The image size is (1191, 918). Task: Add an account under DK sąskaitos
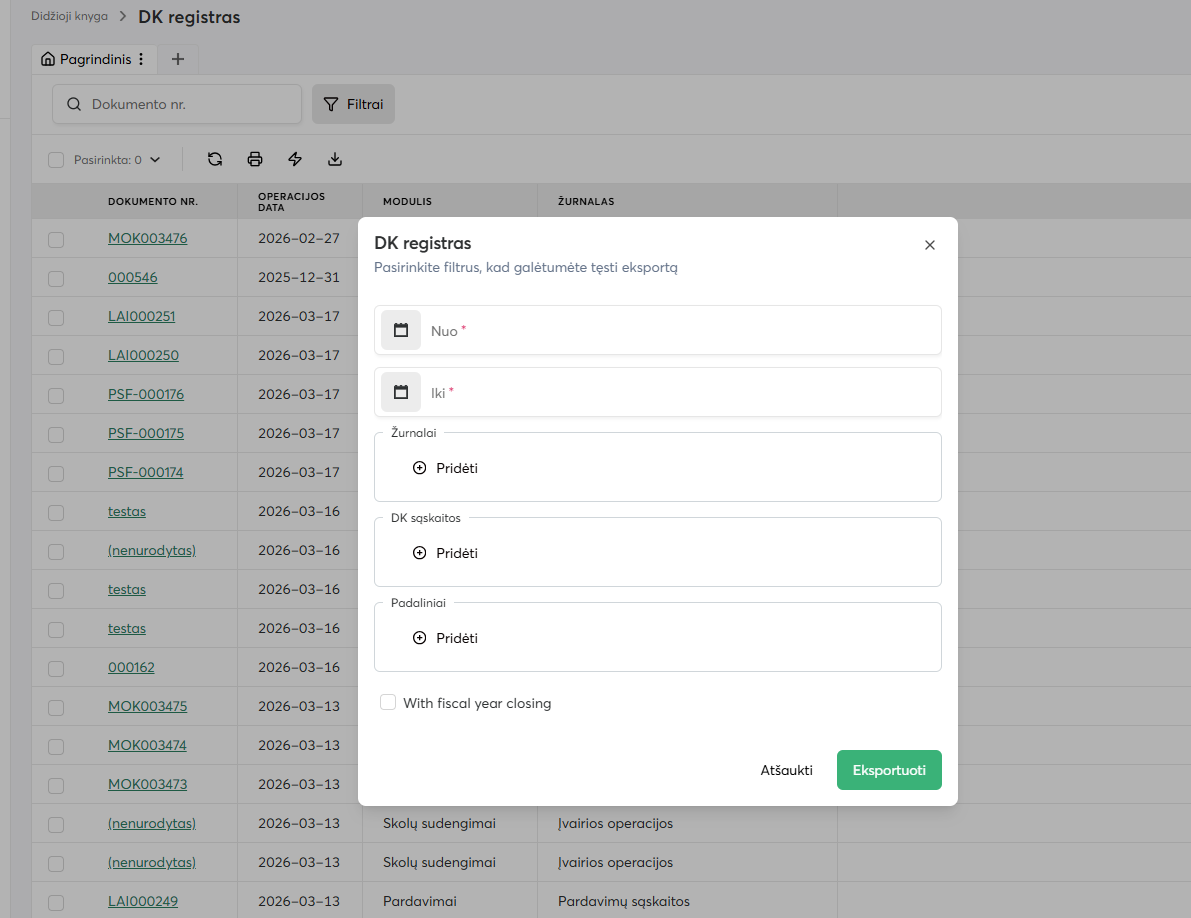click(x=446, y=553)
